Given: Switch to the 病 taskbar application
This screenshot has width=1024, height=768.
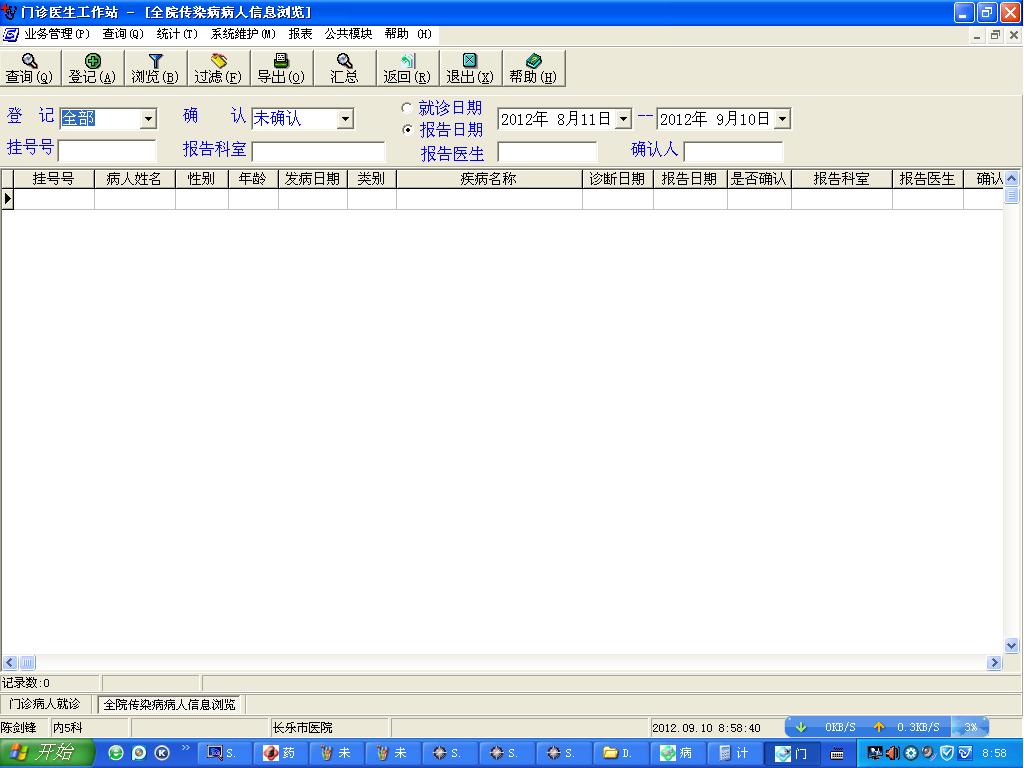Looking at the screenshot, I should (x=677, y=753).
